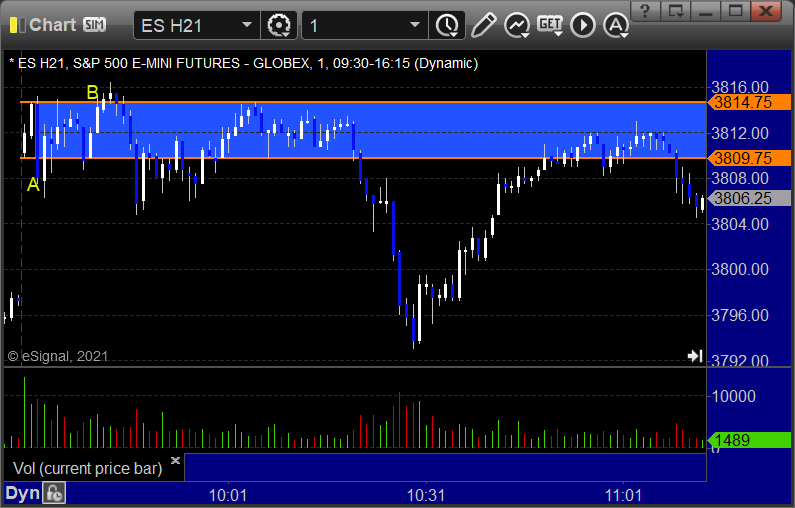Click the window tear-off arrow icon

click(676, 11)
